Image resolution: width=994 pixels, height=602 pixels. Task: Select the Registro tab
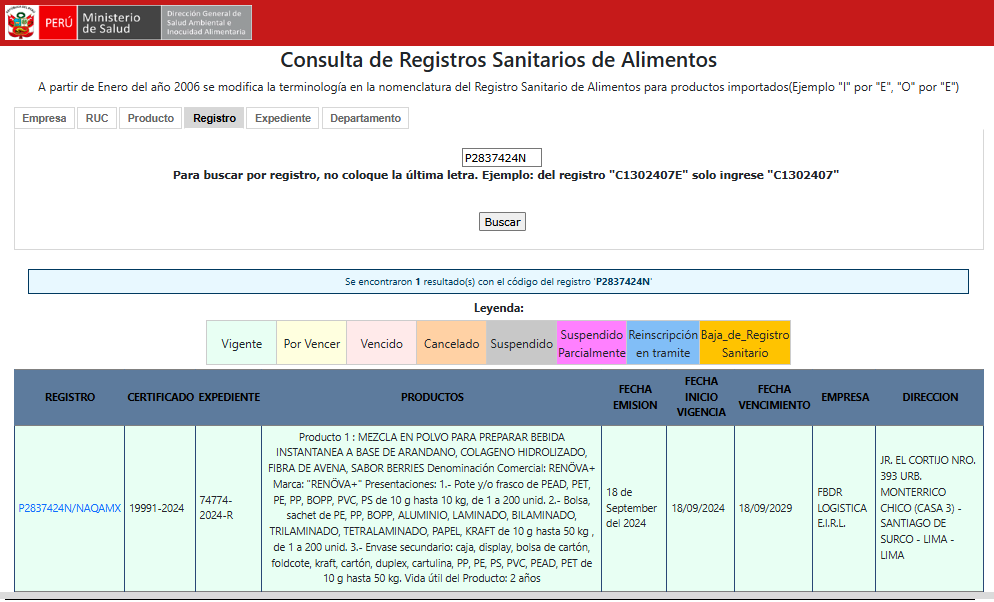tap(214, 118)
